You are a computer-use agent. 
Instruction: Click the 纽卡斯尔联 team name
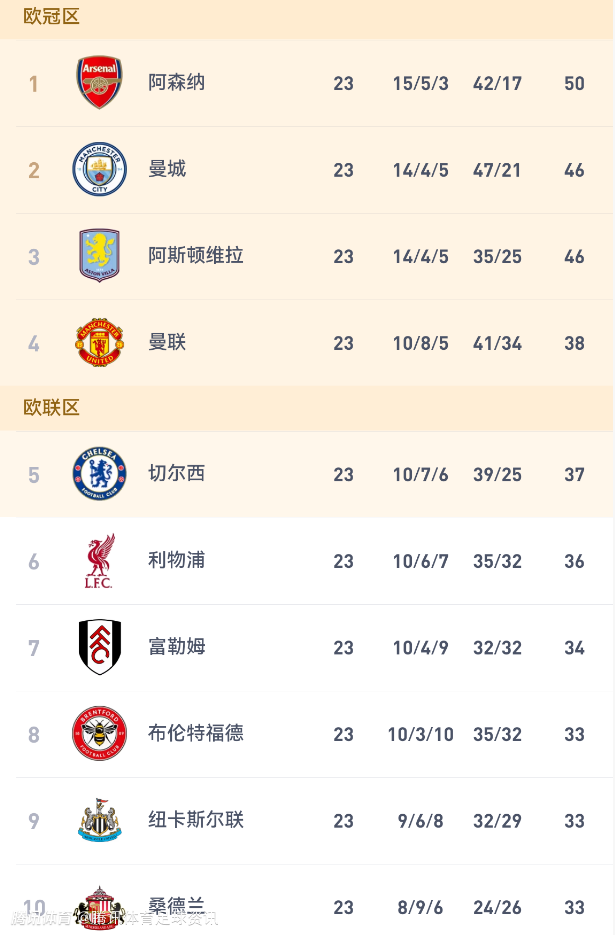[x=196, y=820]
